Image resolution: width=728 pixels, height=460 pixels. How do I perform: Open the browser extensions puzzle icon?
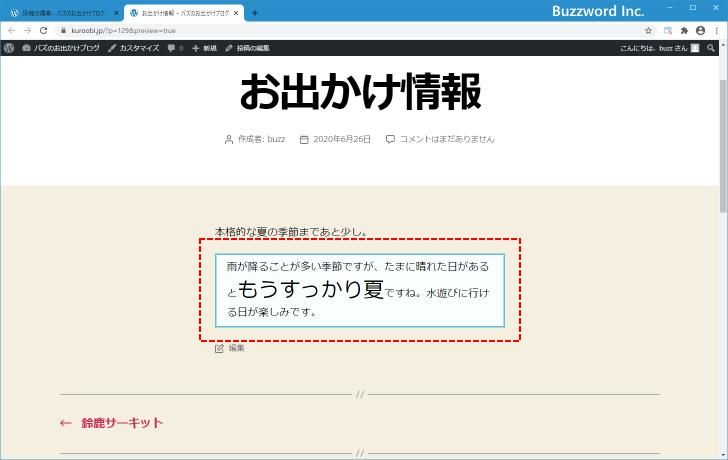point(684,31)
